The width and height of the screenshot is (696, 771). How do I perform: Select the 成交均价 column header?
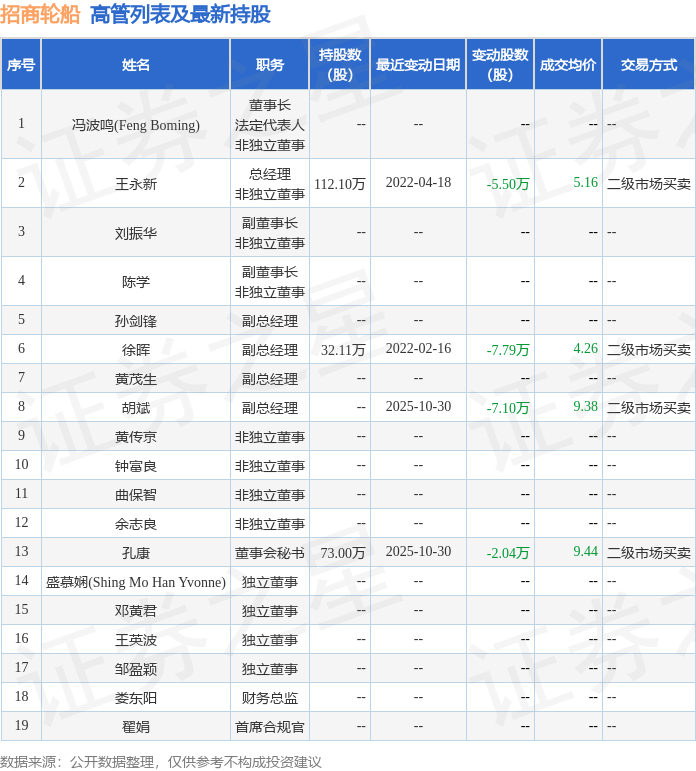568,65
